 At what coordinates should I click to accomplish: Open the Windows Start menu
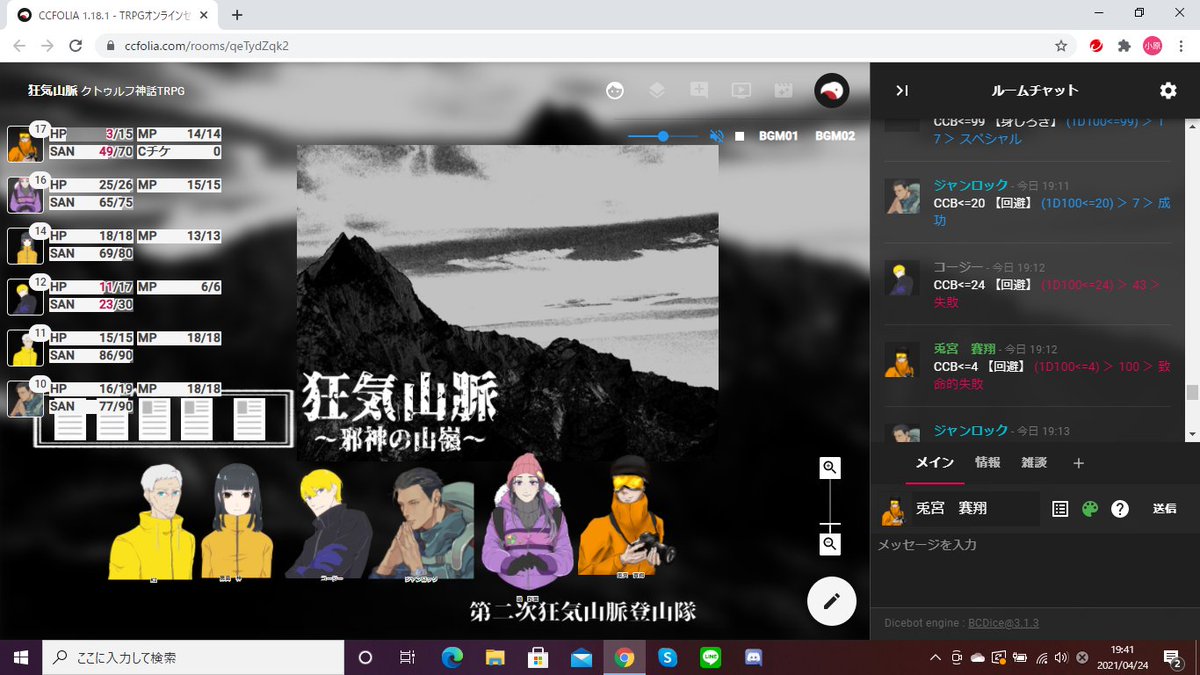coord(20,657)
